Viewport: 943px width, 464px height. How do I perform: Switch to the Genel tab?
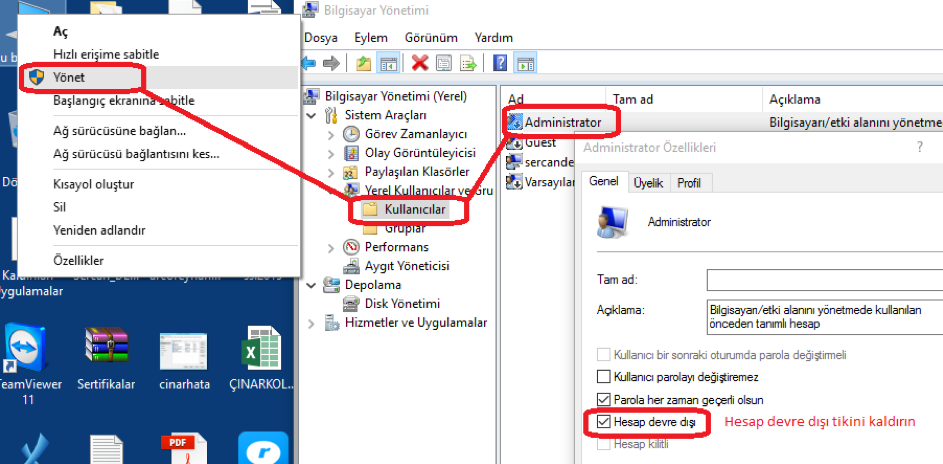click(x=604, y=182)
